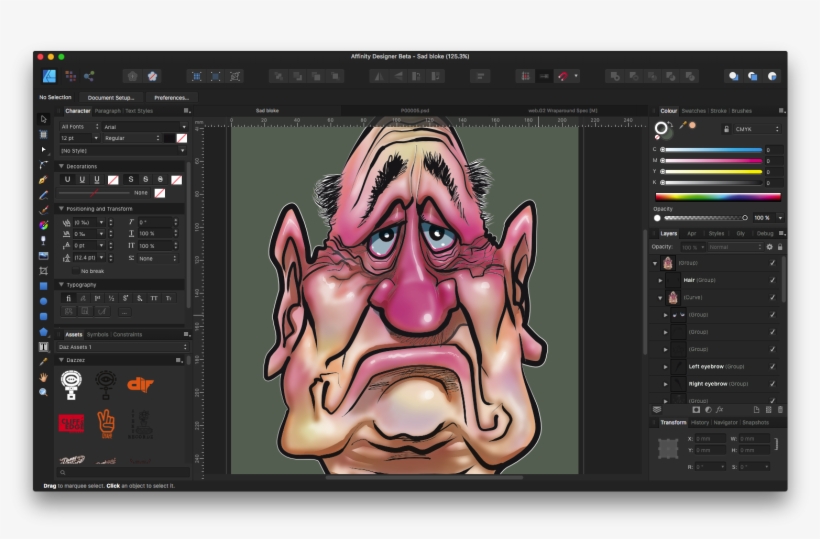Pick a hue from spectrum bar
This screenshot has height=539, width=820.
718,197
